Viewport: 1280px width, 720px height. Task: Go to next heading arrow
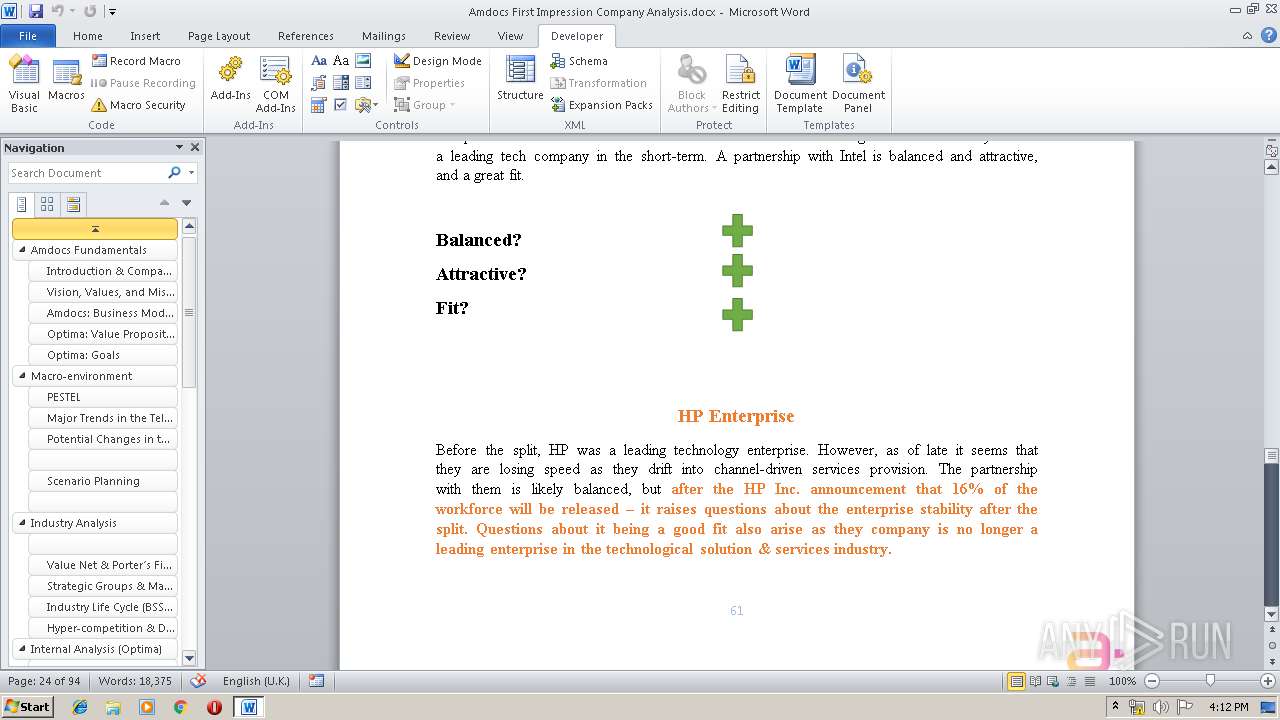(186, 203)
